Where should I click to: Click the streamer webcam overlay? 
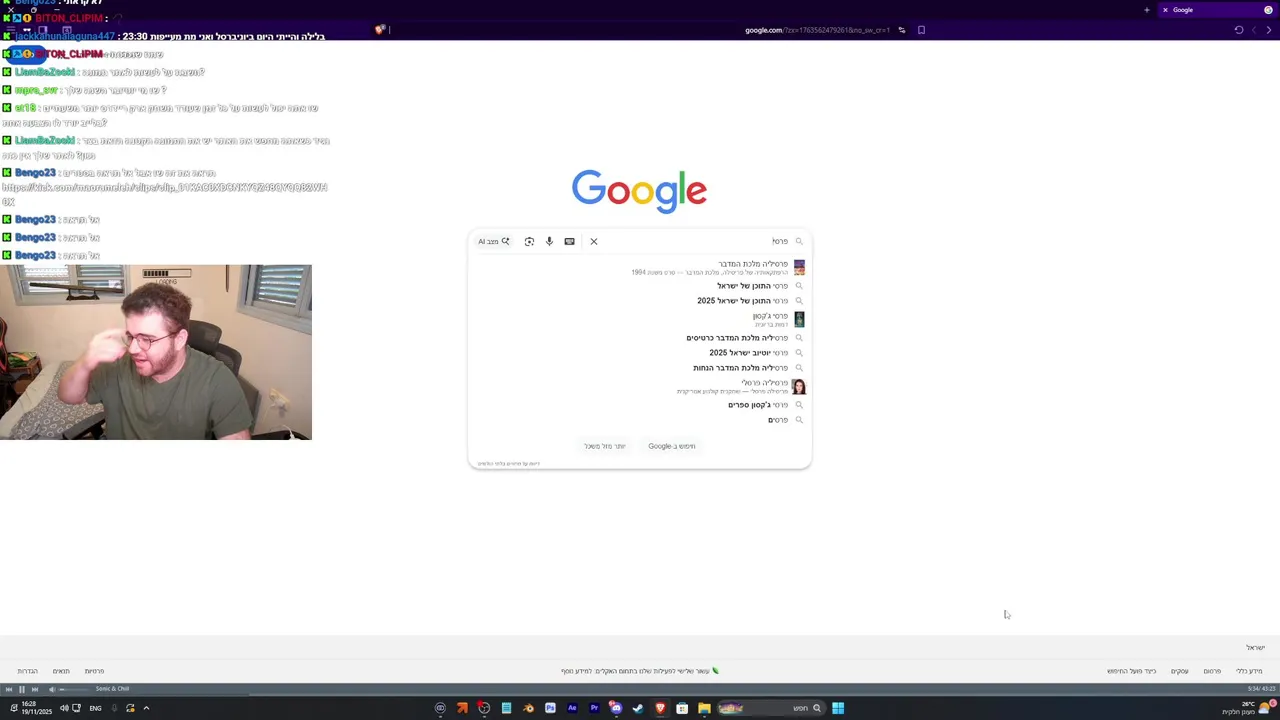click(156, 352)
